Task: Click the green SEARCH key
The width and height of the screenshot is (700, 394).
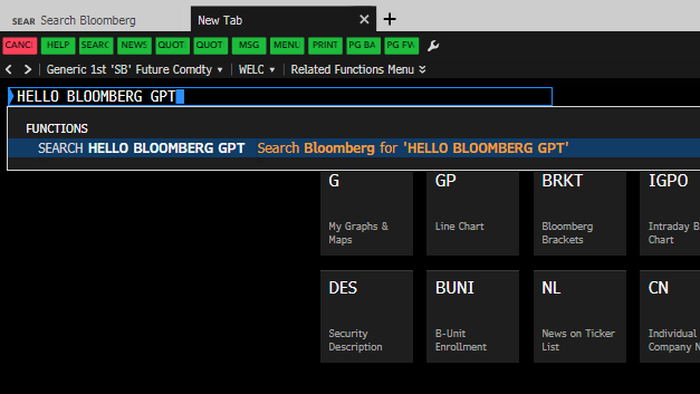Action: (96, 45)
